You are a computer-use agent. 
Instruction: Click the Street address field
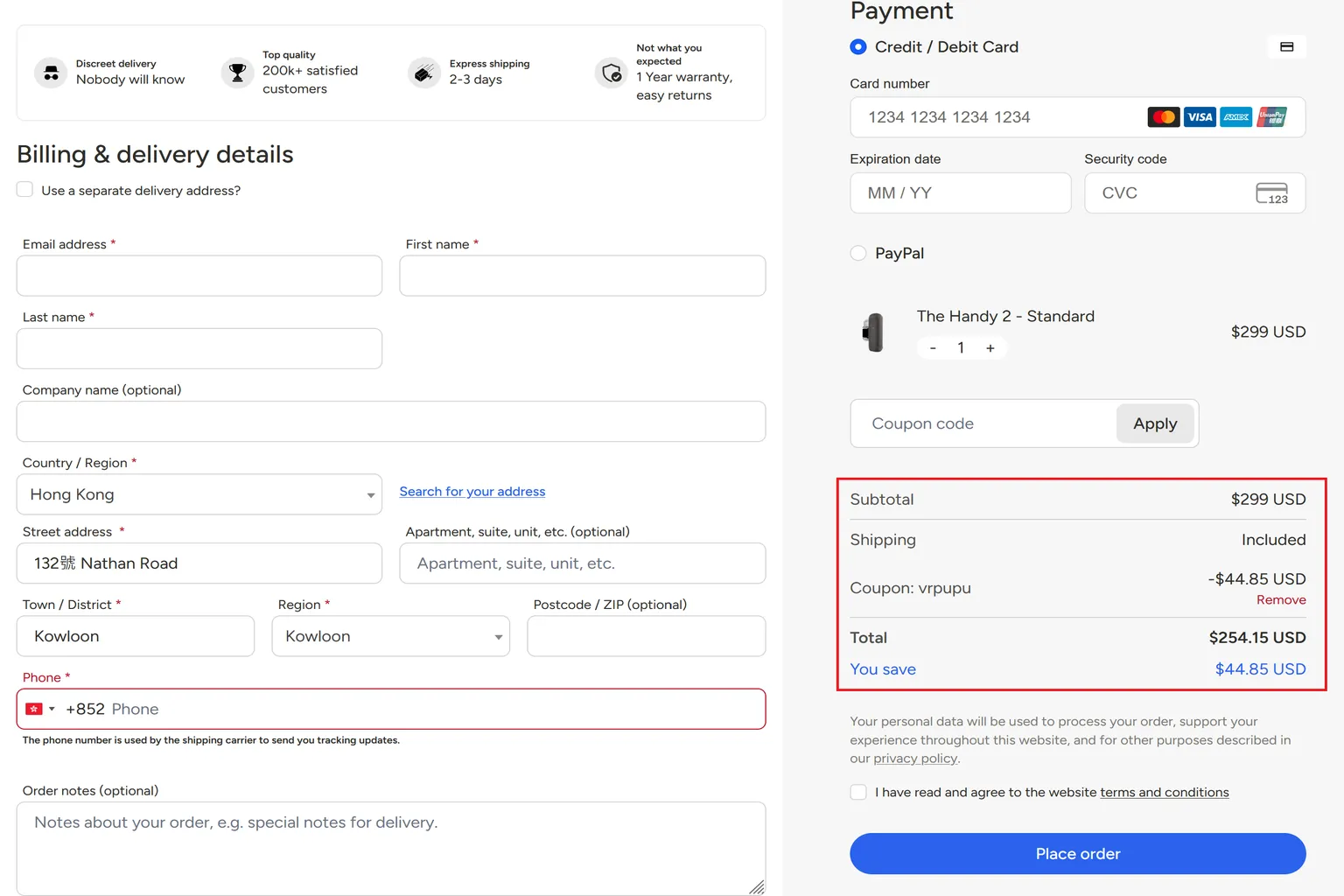(199, 563)
